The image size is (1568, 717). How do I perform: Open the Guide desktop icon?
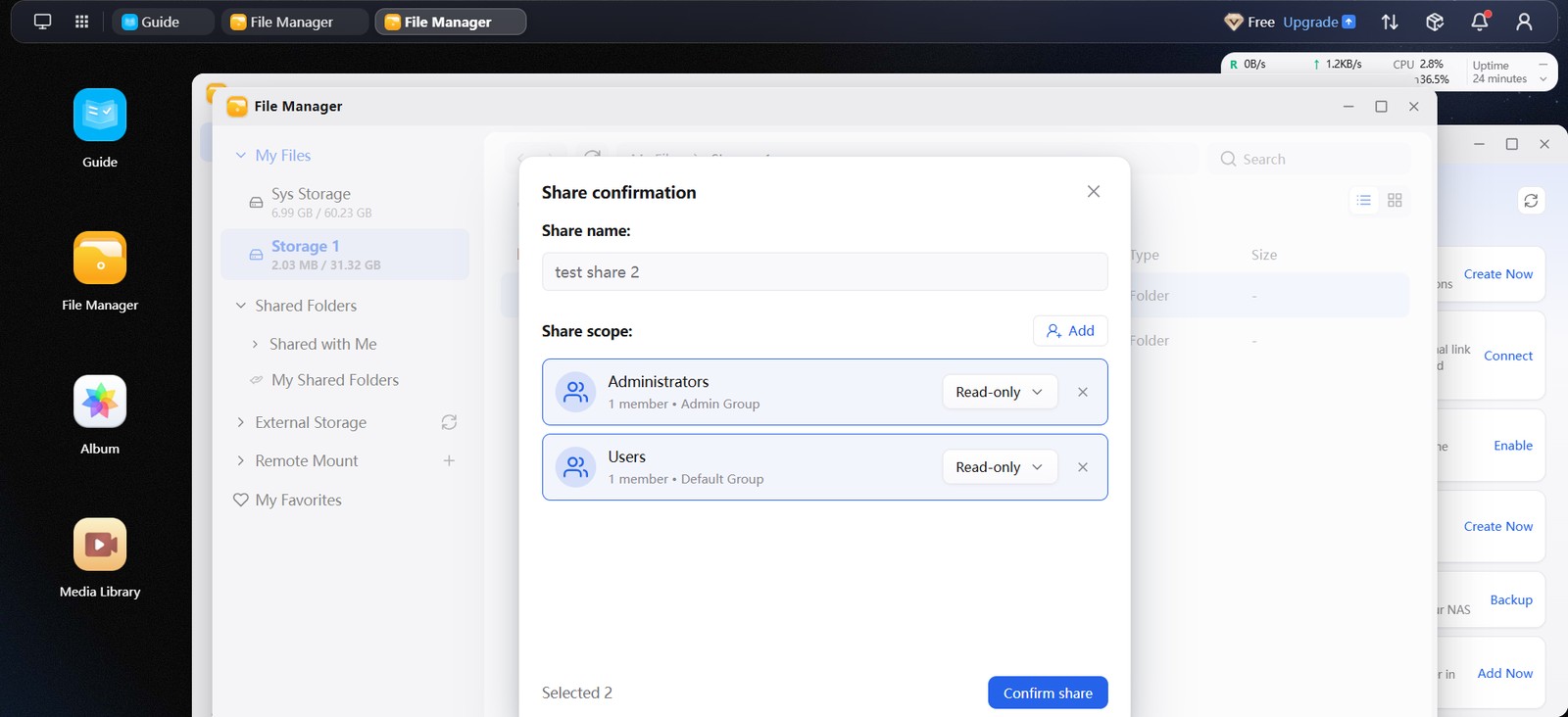pyautogui.click(x=100, y=116)
